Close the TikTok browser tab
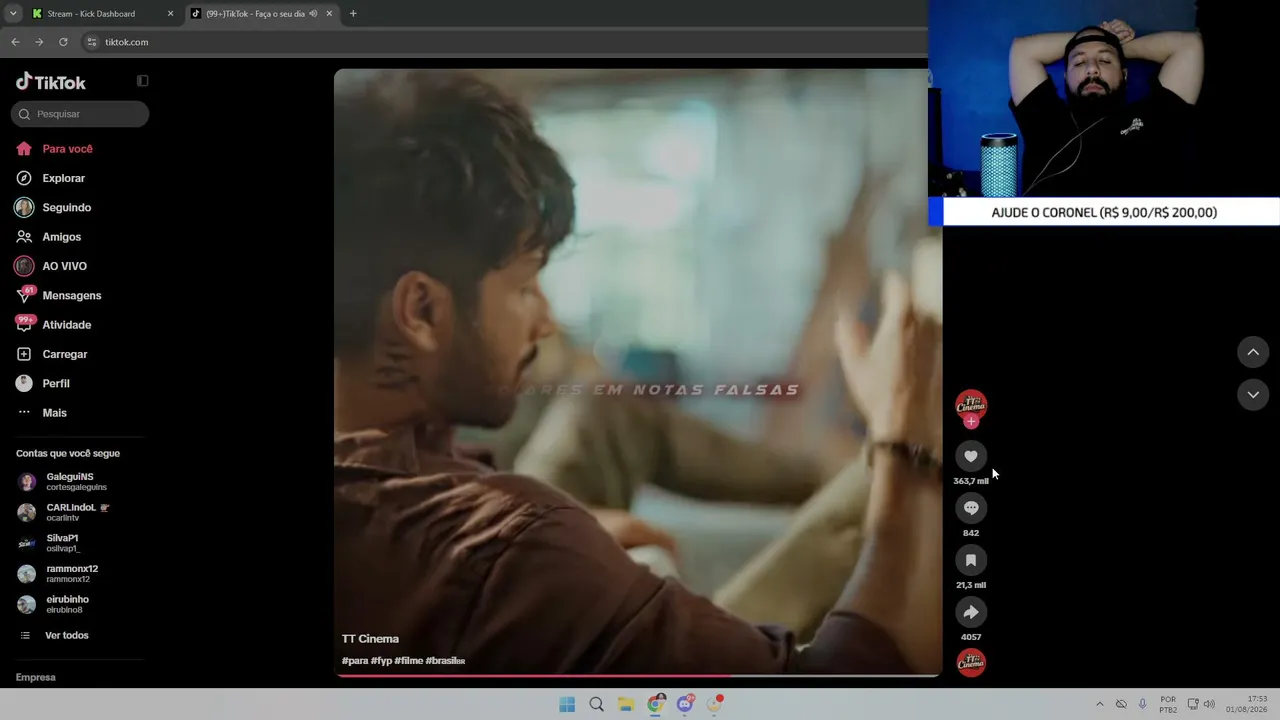Image resolution: width=1280 pixels, height=720 pixels. click(x=329, y=14)
